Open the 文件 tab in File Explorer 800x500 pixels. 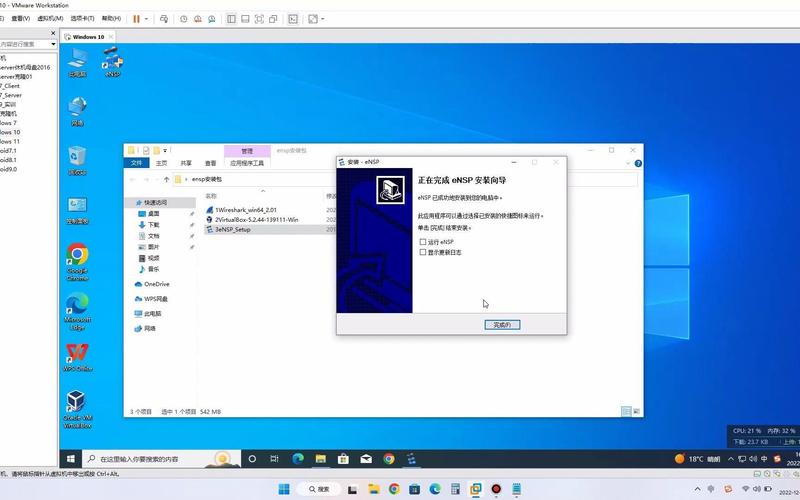[x=136, y=163]
